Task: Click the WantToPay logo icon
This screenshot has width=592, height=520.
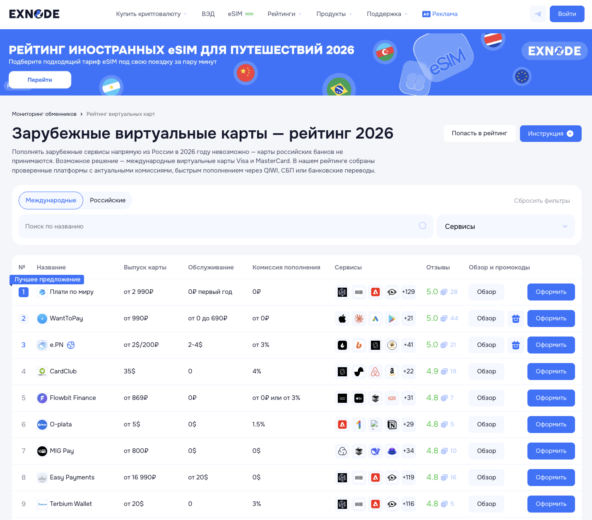Action: tap(42, 318)
